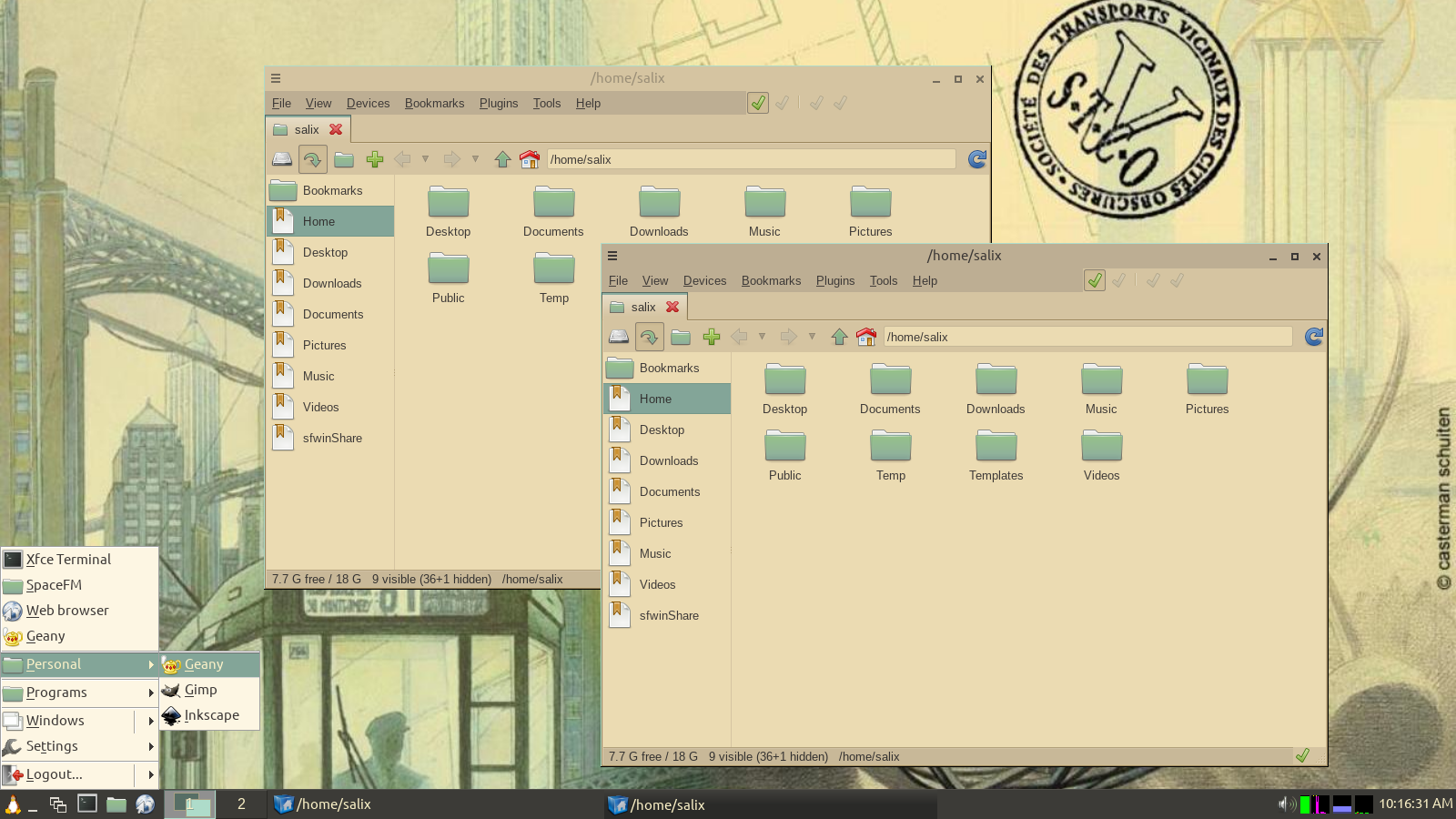Toggle Panel 1 checkmark in front window menubar
The width and height of the screenshot is (1456, 819).
(x=1095, y=280)
